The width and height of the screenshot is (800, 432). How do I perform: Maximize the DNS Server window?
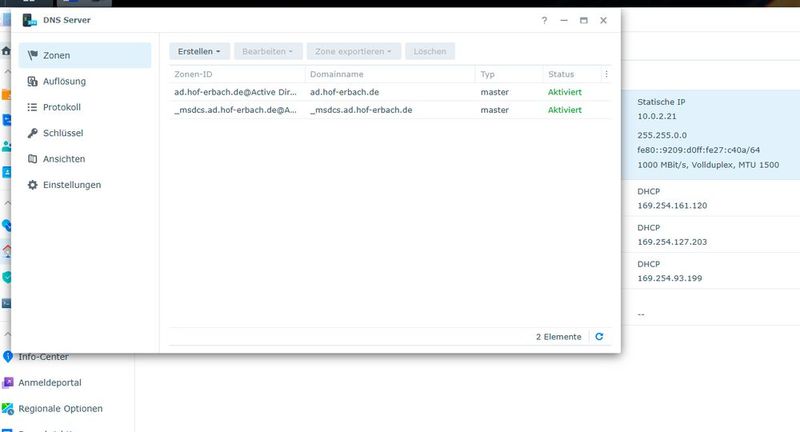(x=584, y=20)
